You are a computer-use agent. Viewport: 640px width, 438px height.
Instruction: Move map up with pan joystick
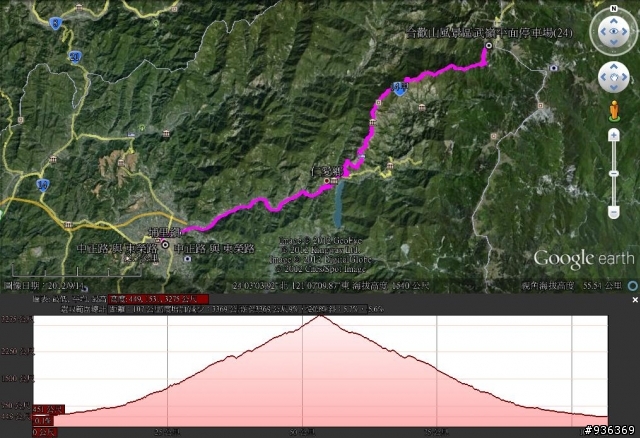(x=613, y=67)
